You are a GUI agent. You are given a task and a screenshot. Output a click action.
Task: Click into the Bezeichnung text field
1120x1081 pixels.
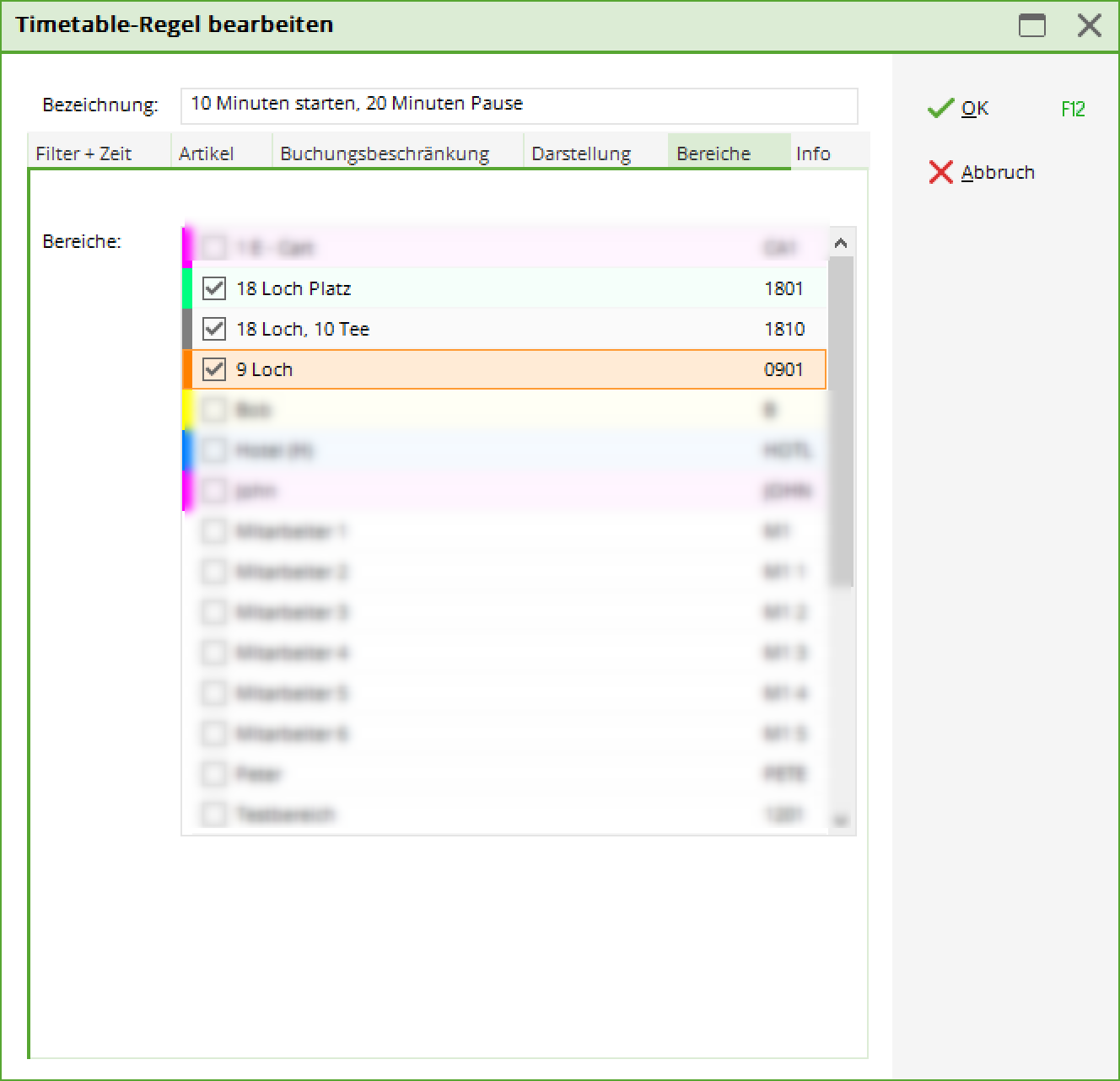(519, 105)
